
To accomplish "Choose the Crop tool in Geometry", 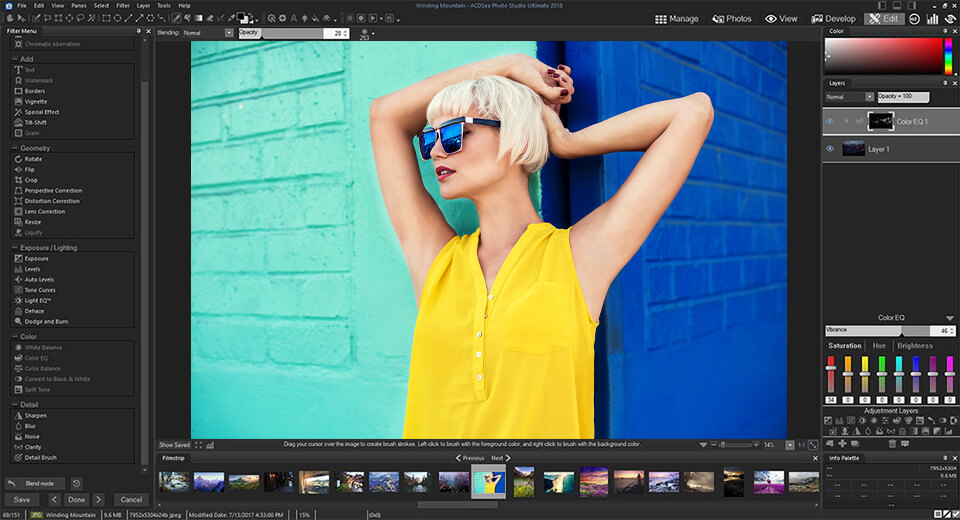I will (31, 180).
